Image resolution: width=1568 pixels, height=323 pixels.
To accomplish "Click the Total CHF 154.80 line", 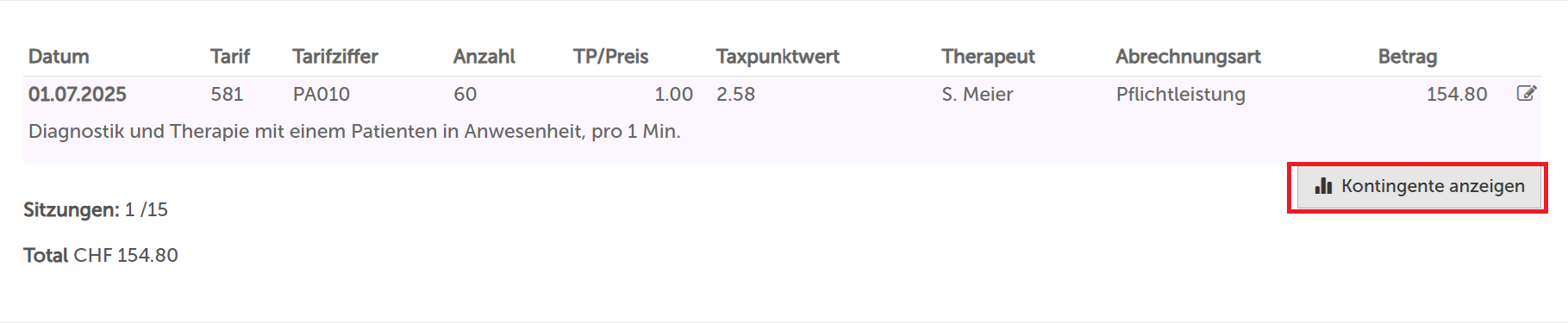I will pyautogui.click(x=101, y=255).
